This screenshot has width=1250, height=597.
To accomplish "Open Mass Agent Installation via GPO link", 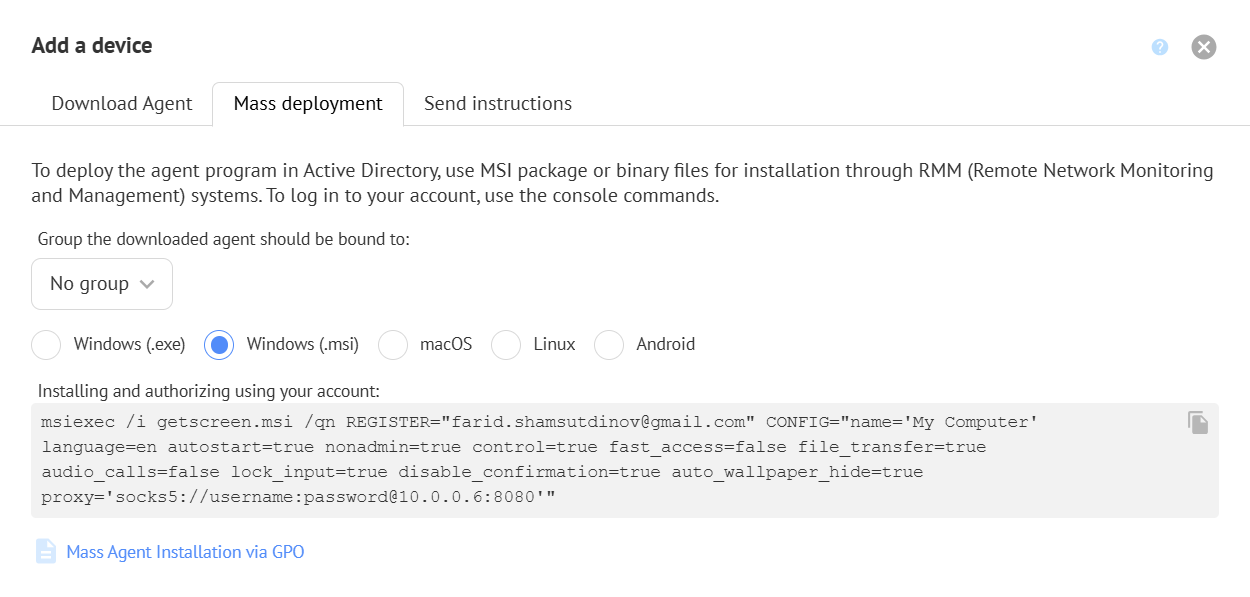I will [185, 552].
